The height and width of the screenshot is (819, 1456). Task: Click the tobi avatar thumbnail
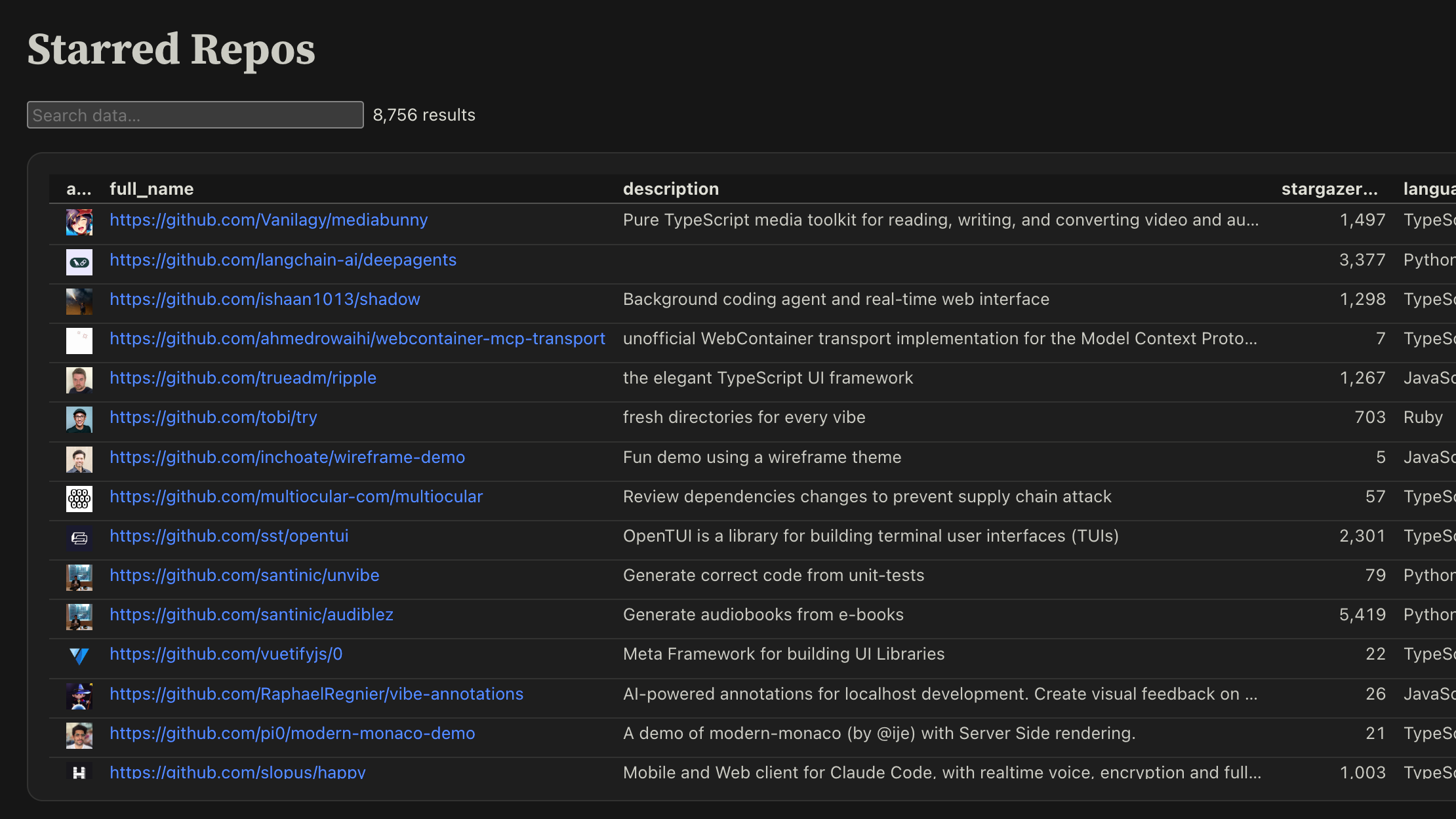point(79,420)
